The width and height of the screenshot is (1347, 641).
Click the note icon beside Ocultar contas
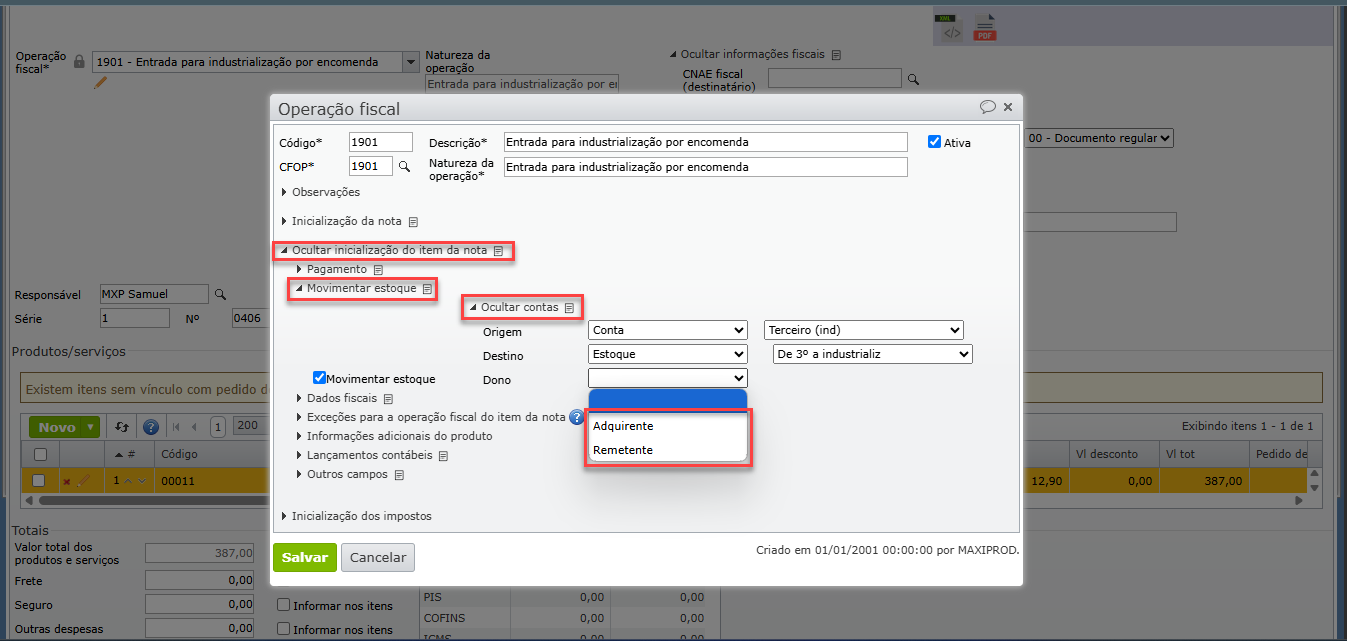(569, 308)
